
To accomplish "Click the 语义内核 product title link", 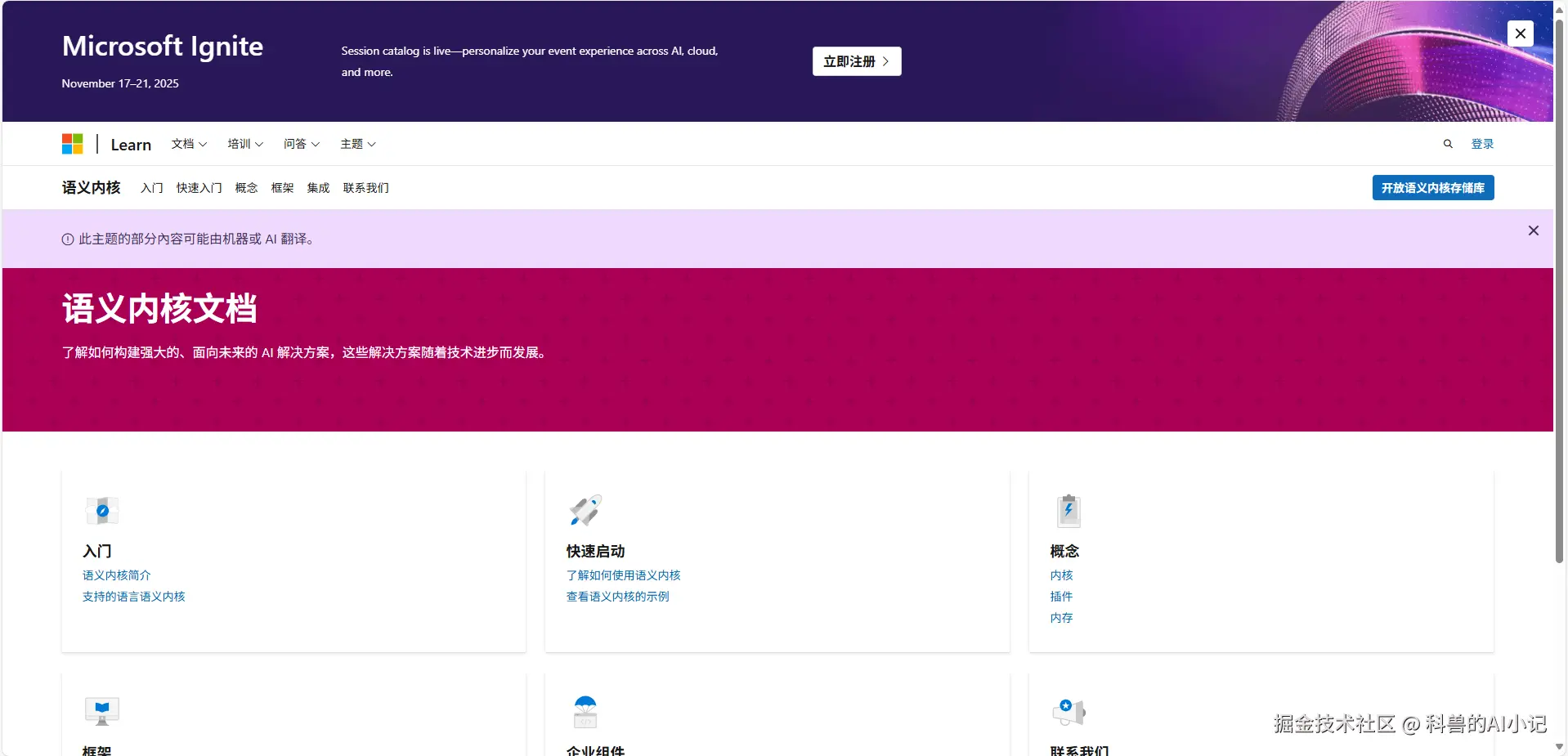I will 92,188.
